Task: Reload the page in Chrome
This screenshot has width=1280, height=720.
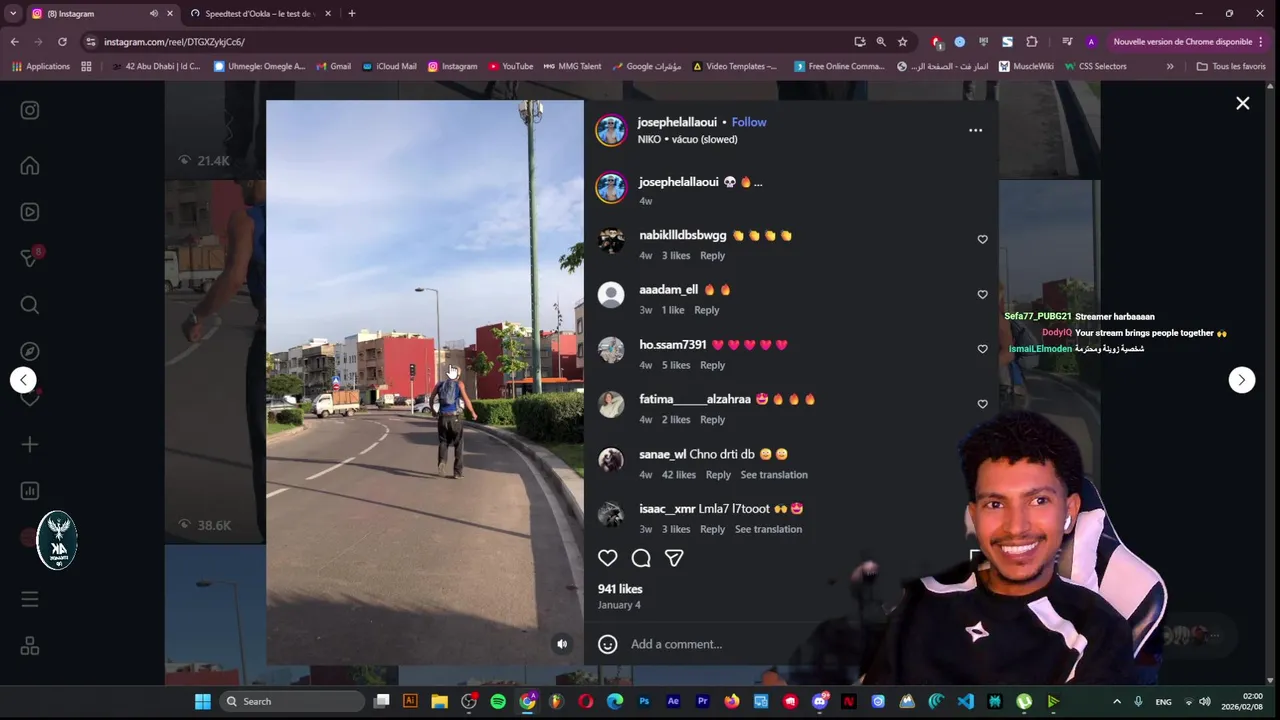Action: pyautogui.click(x=62, y=42)
